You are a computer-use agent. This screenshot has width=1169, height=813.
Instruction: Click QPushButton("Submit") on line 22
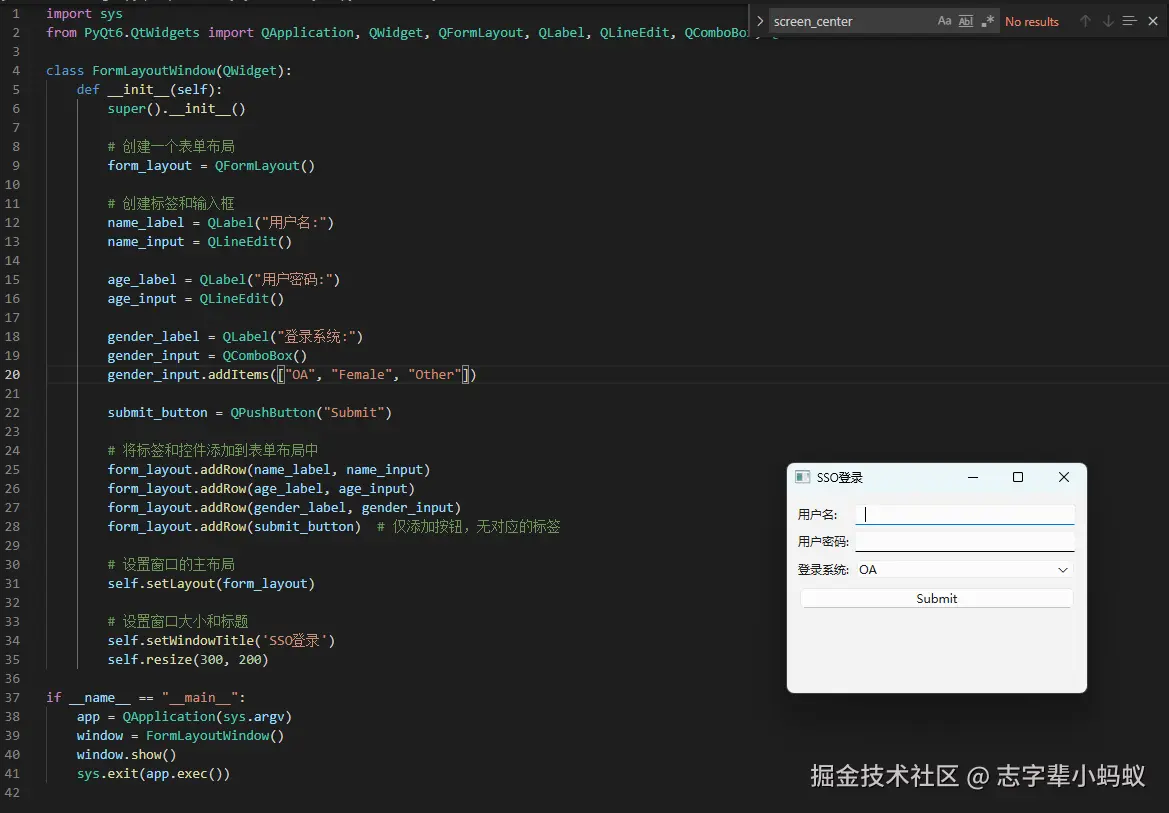(311, 412)
